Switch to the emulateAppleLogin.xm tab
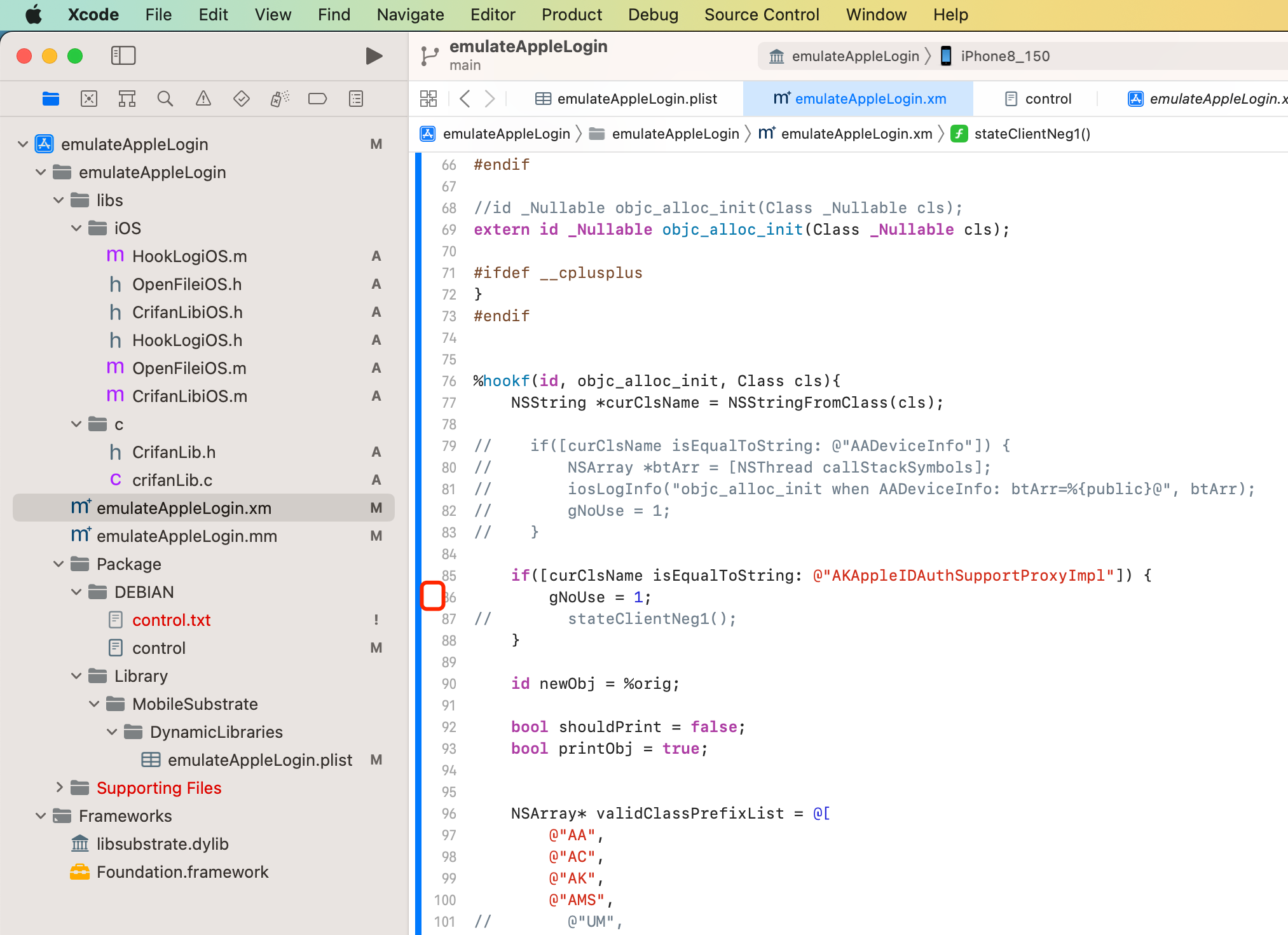The image size is (1288, 935). (x=860, y=99)
